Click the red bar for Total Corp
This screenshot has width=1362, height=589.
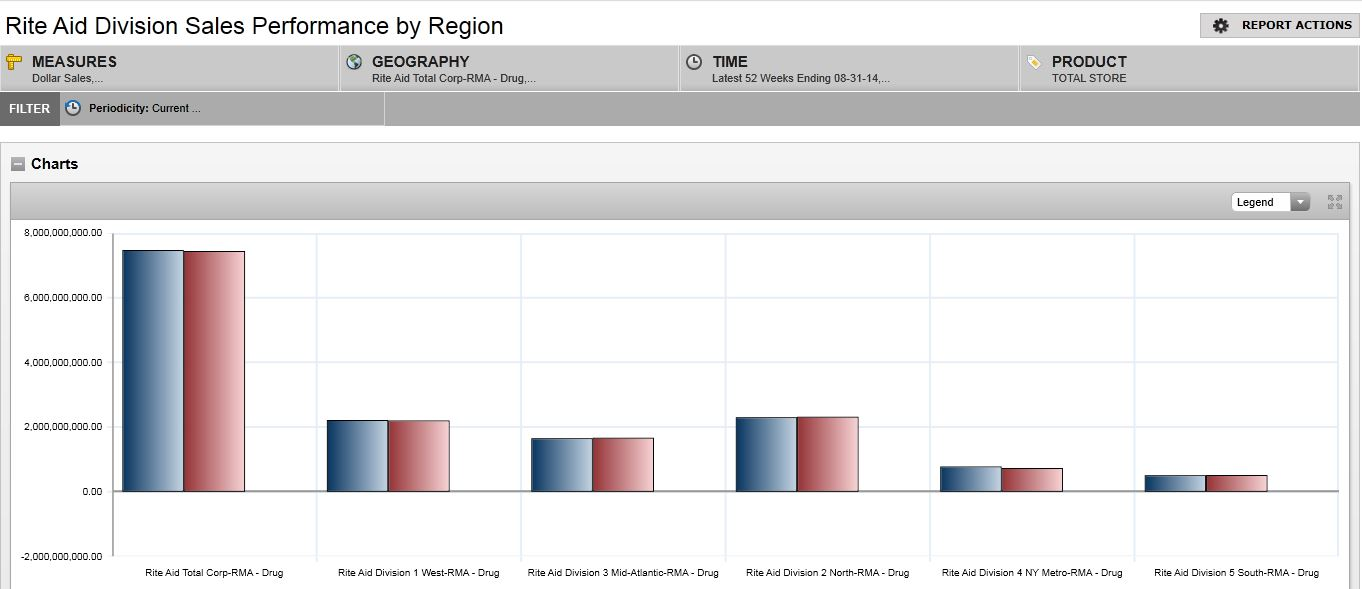pyautogui.click(x=214, y=371)
